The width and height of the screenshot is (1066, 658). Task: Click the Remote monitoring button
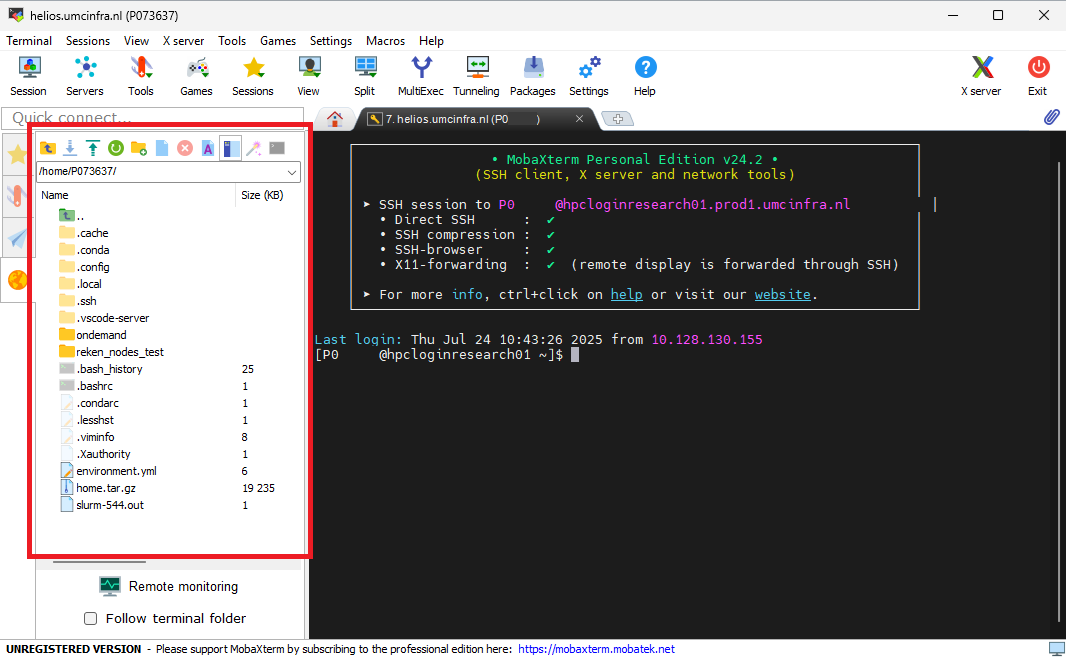pos(169,586)
